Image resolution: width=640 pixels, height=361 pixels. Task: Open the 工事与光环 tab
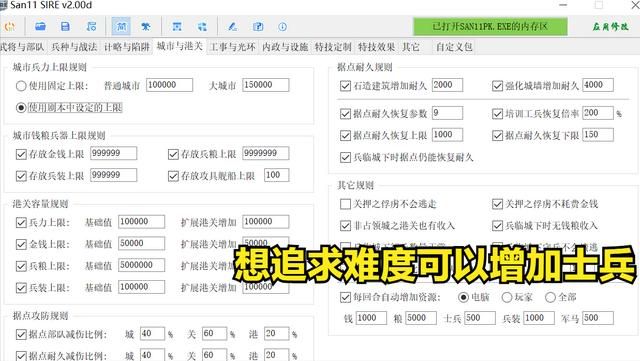click(x=232, y=47)
